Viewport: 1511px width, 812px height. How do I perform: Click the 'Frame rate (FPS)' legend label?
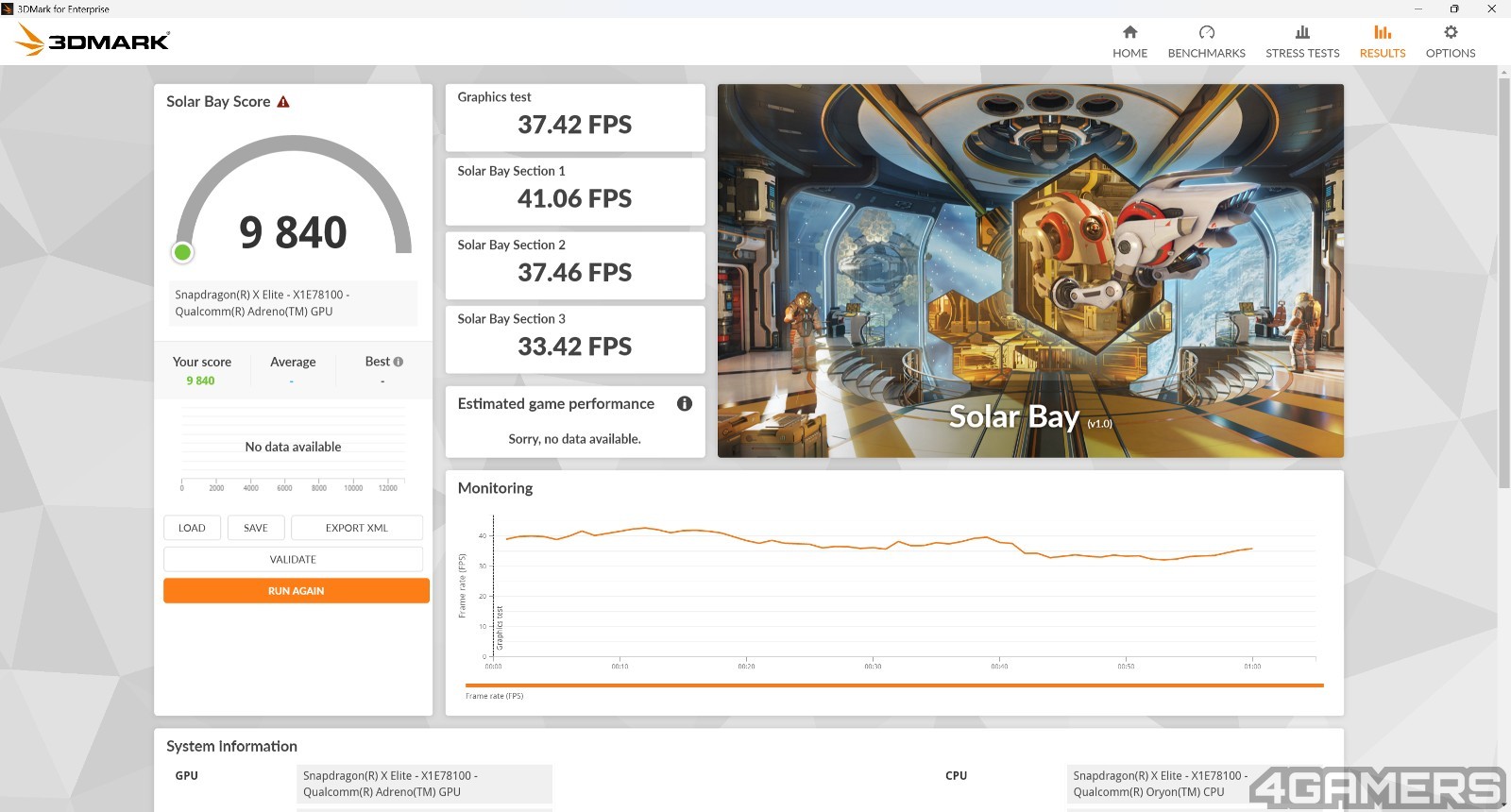point(494,696)
